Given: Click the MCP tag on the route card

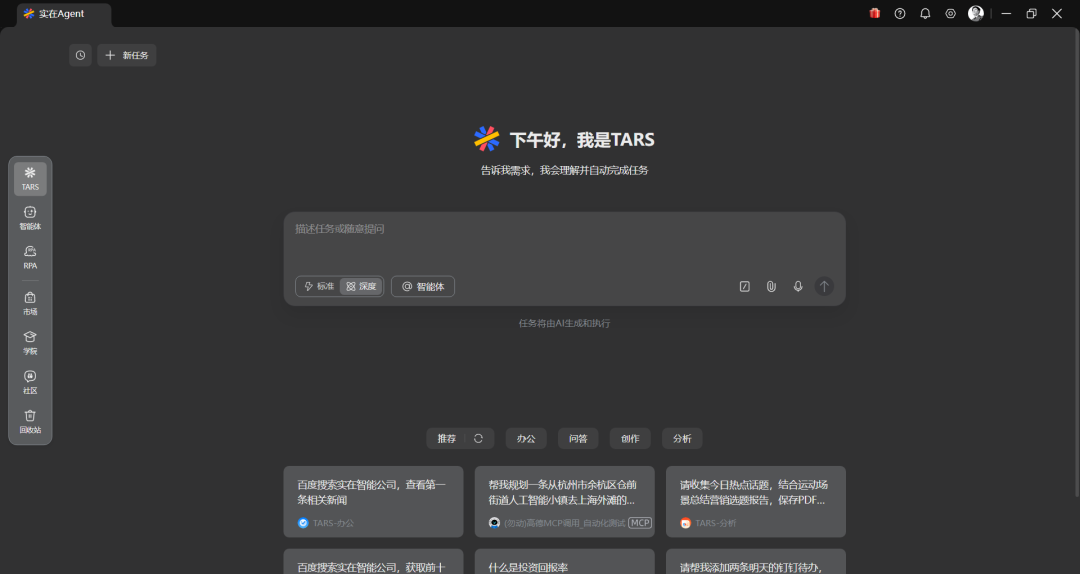Looking at the screenshot, I should click(640, 523).
